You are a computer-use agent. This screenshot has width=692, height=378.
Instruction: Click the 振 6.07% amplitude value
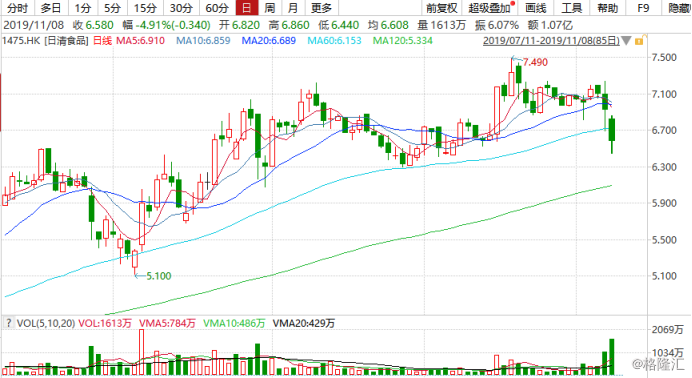pyautogui.click(x=496, y=25)
